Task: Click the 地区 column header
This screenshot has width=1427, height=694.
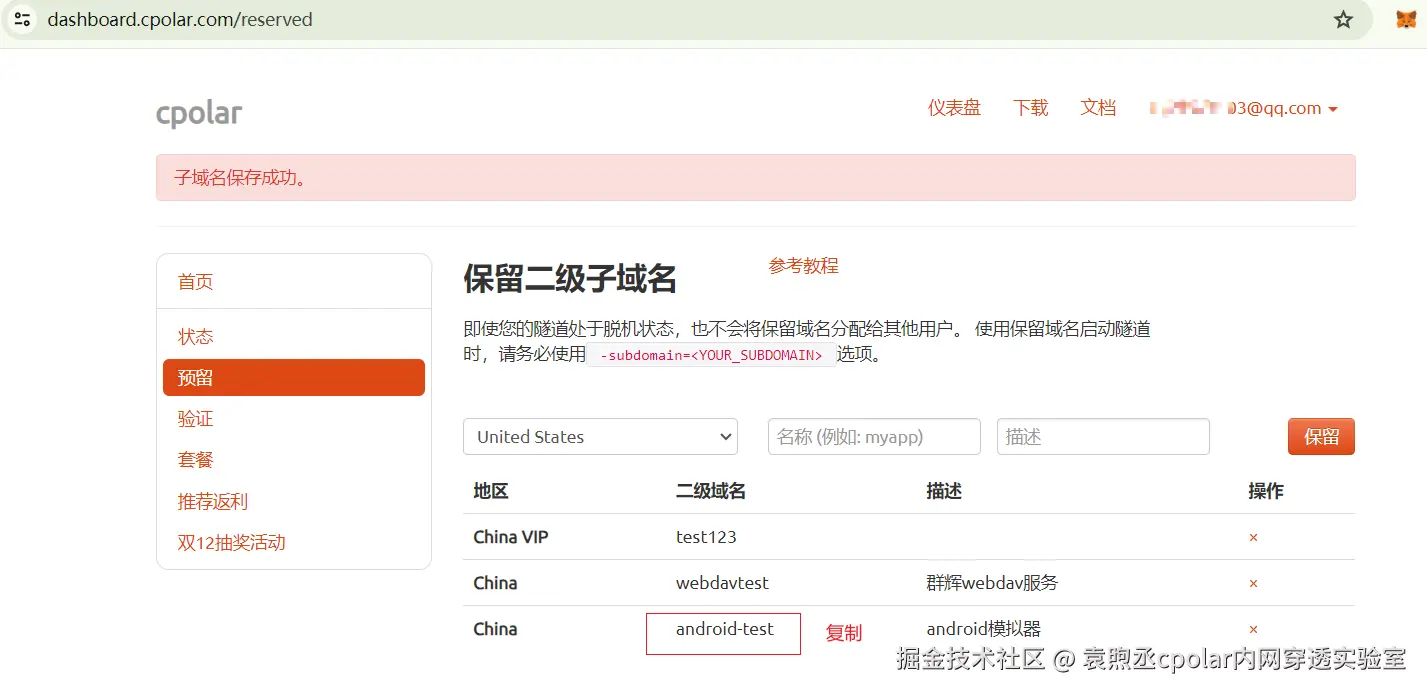Action: pos(491,491)
